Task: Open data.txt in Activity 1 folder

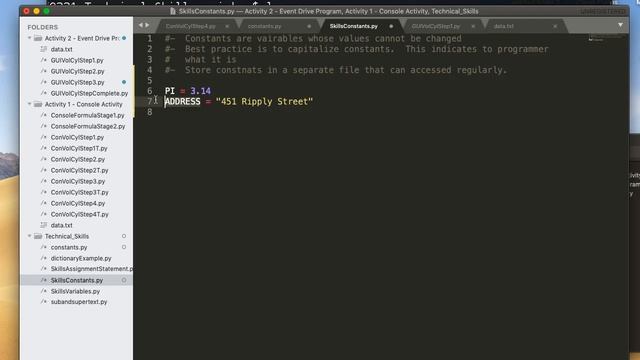Action: [62, 225]
